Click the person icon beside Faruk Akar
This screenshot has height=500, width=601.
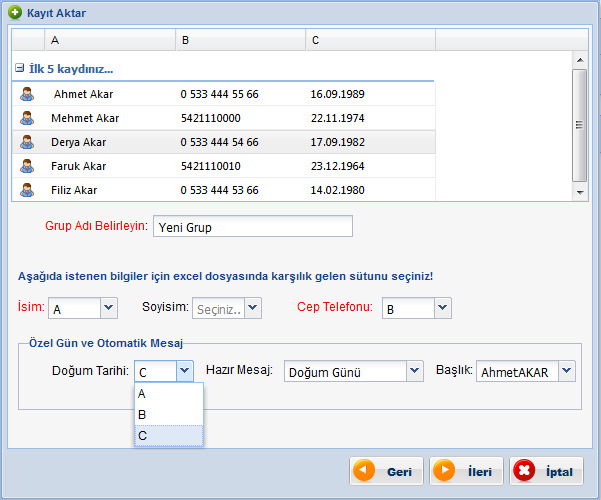coord(27,166)
